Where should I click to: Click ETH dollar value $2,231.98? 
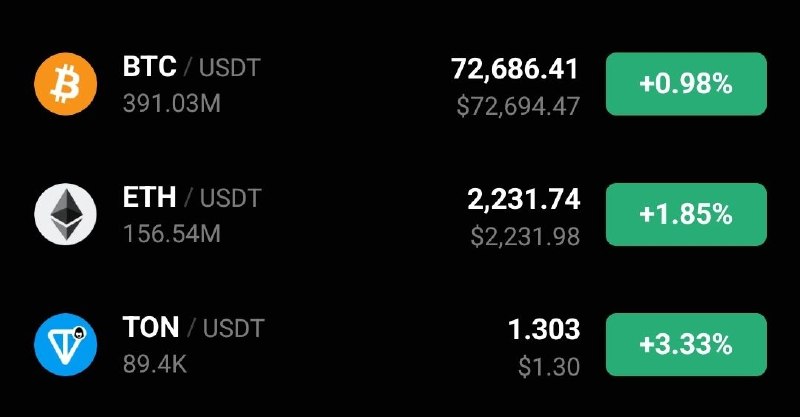click(x=525, y=236)
